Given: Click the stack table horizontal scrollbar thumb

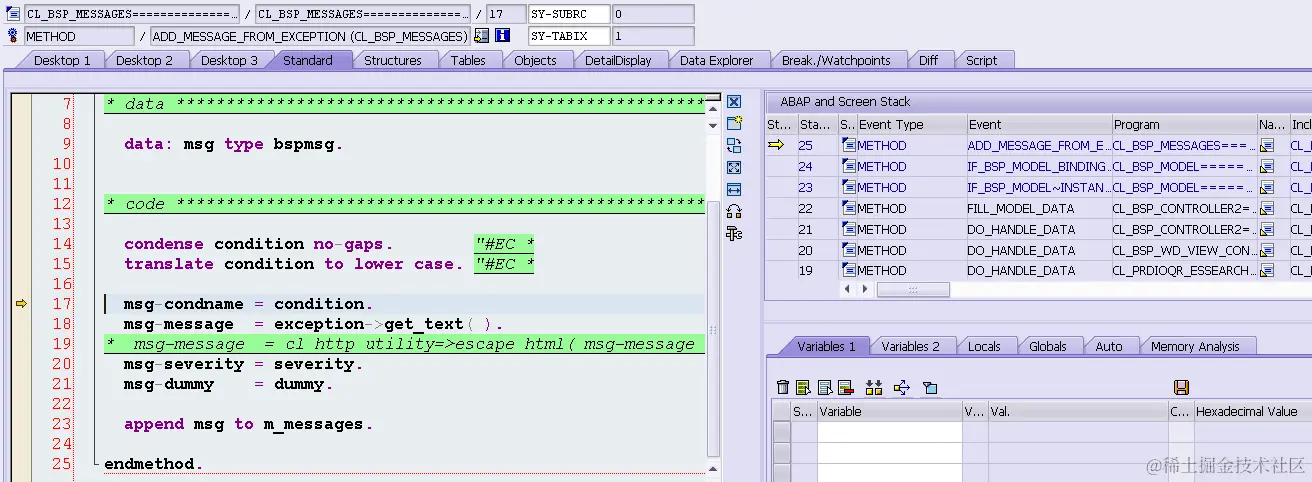Looking at the screenshot, I should [x=913, y=289].
